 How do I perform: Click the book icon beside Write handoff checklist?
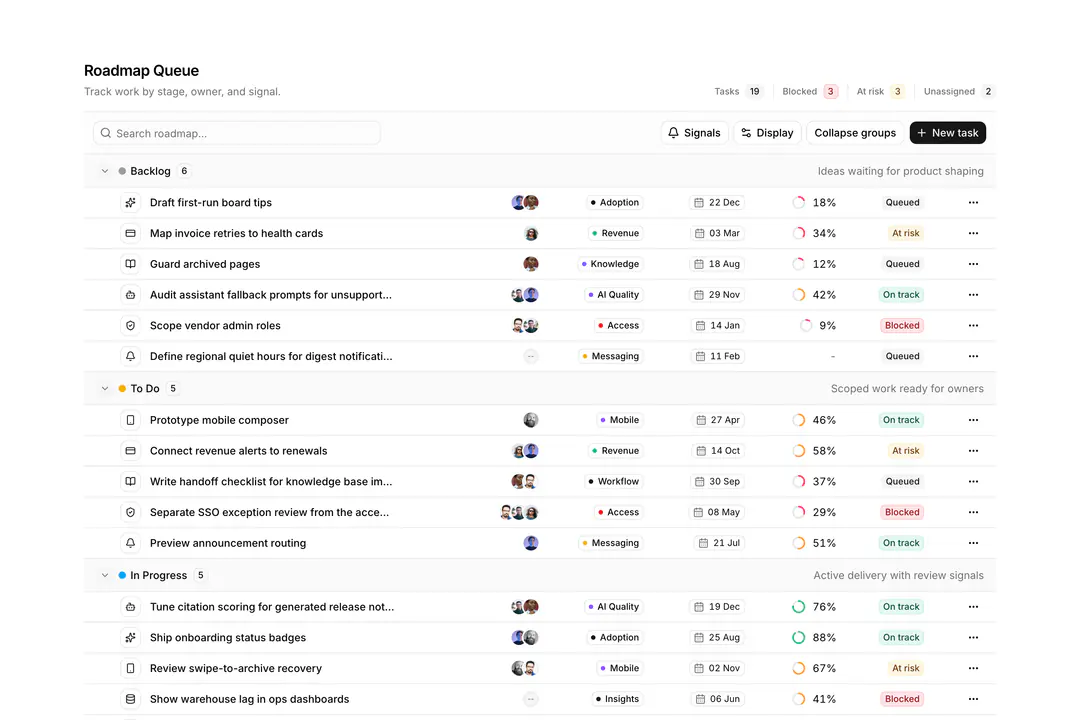click(130, 482)
